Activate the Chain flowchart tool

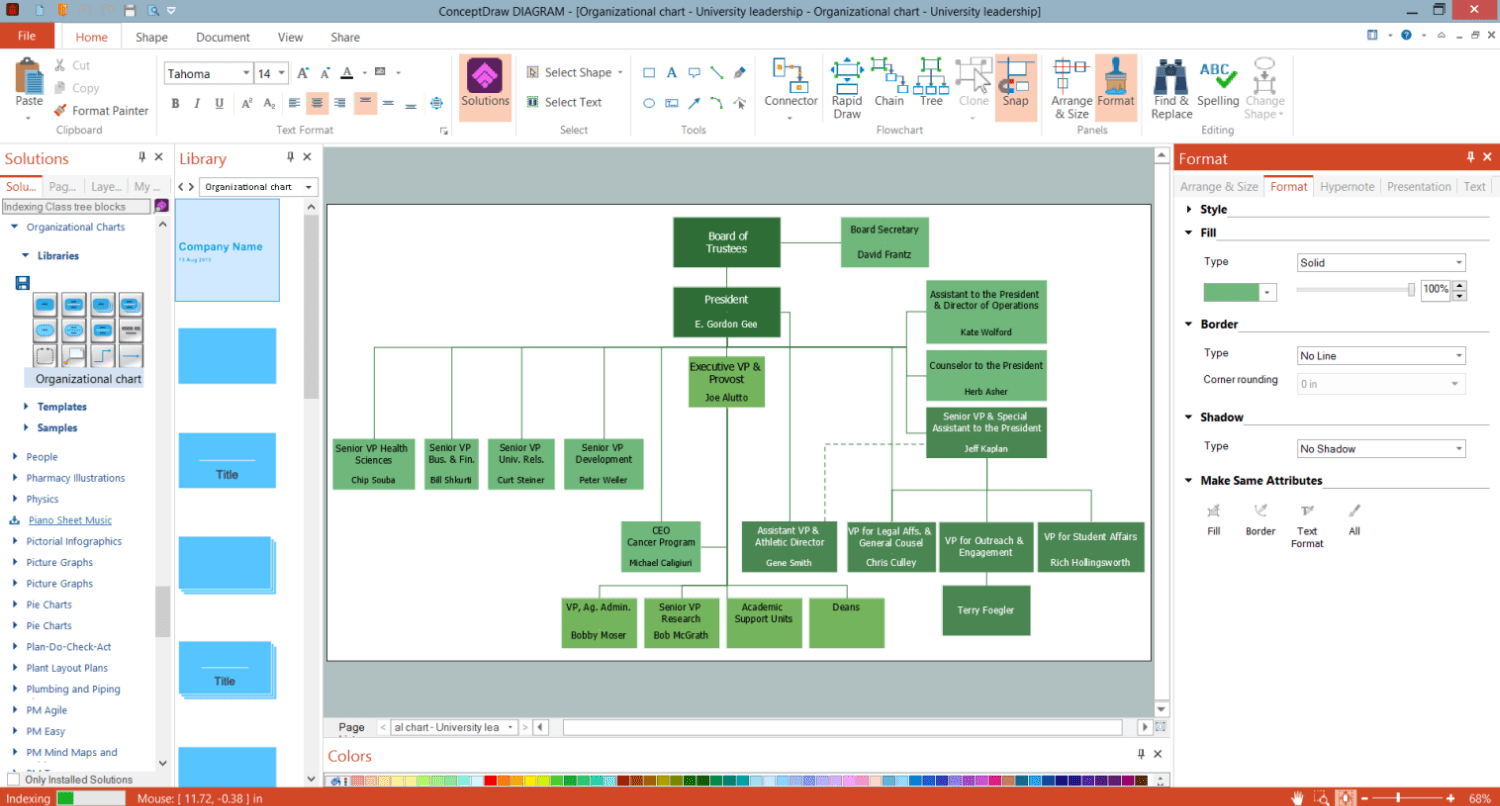pyautogui.click(x=888, y=82)
